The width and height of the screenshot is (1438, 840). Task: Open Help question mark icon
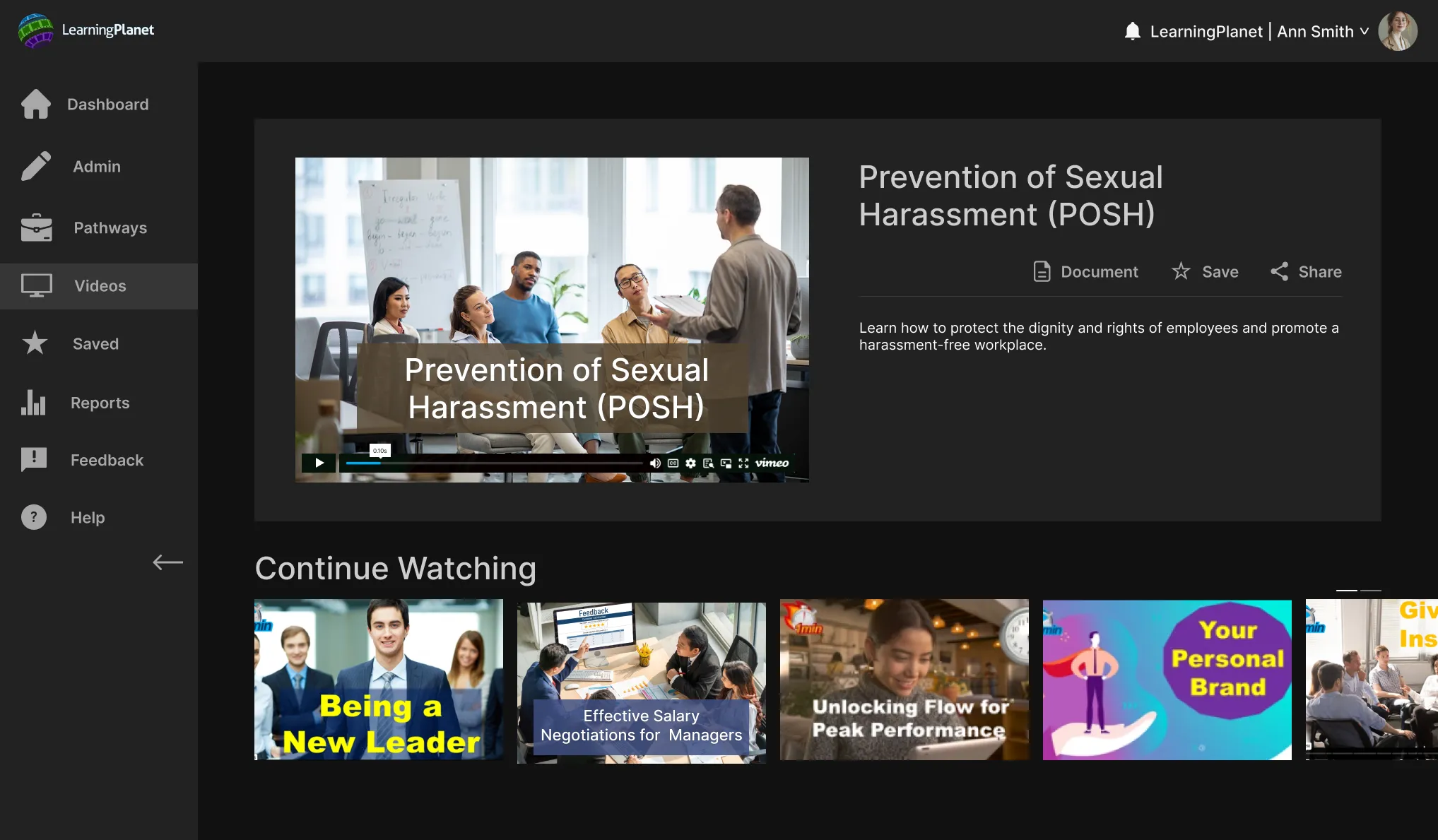pos(33,517)
